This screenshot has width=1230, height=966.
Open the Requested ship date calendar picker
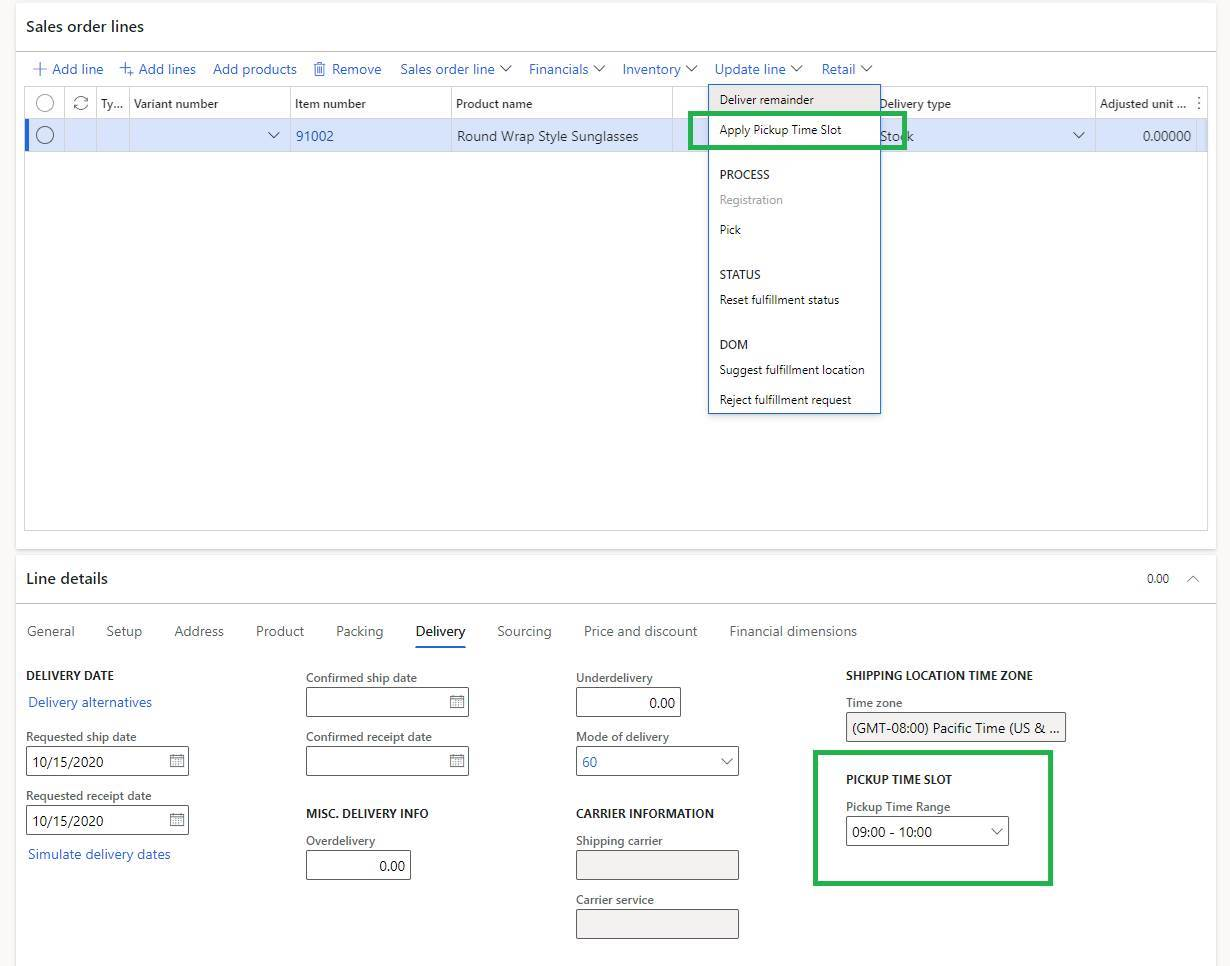click(x=178, y=761)
